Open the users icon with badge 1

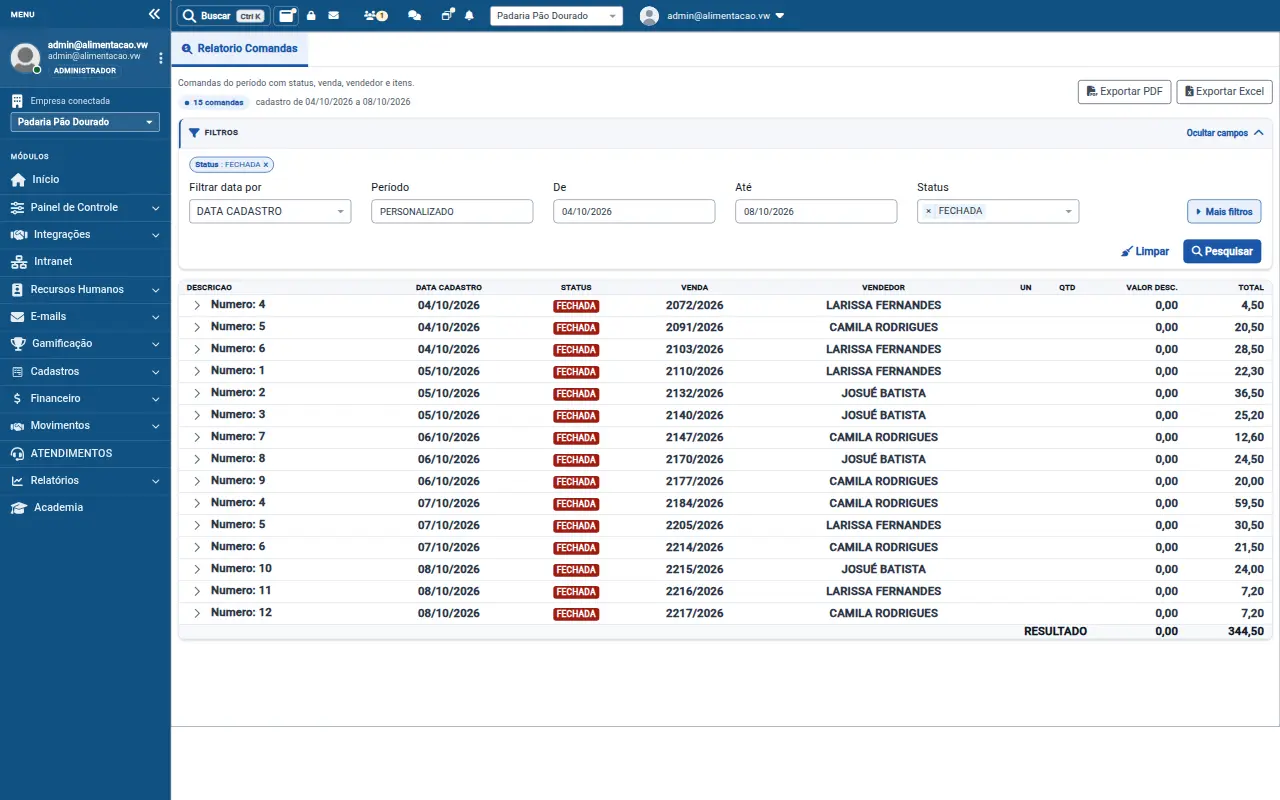(376, 16)
